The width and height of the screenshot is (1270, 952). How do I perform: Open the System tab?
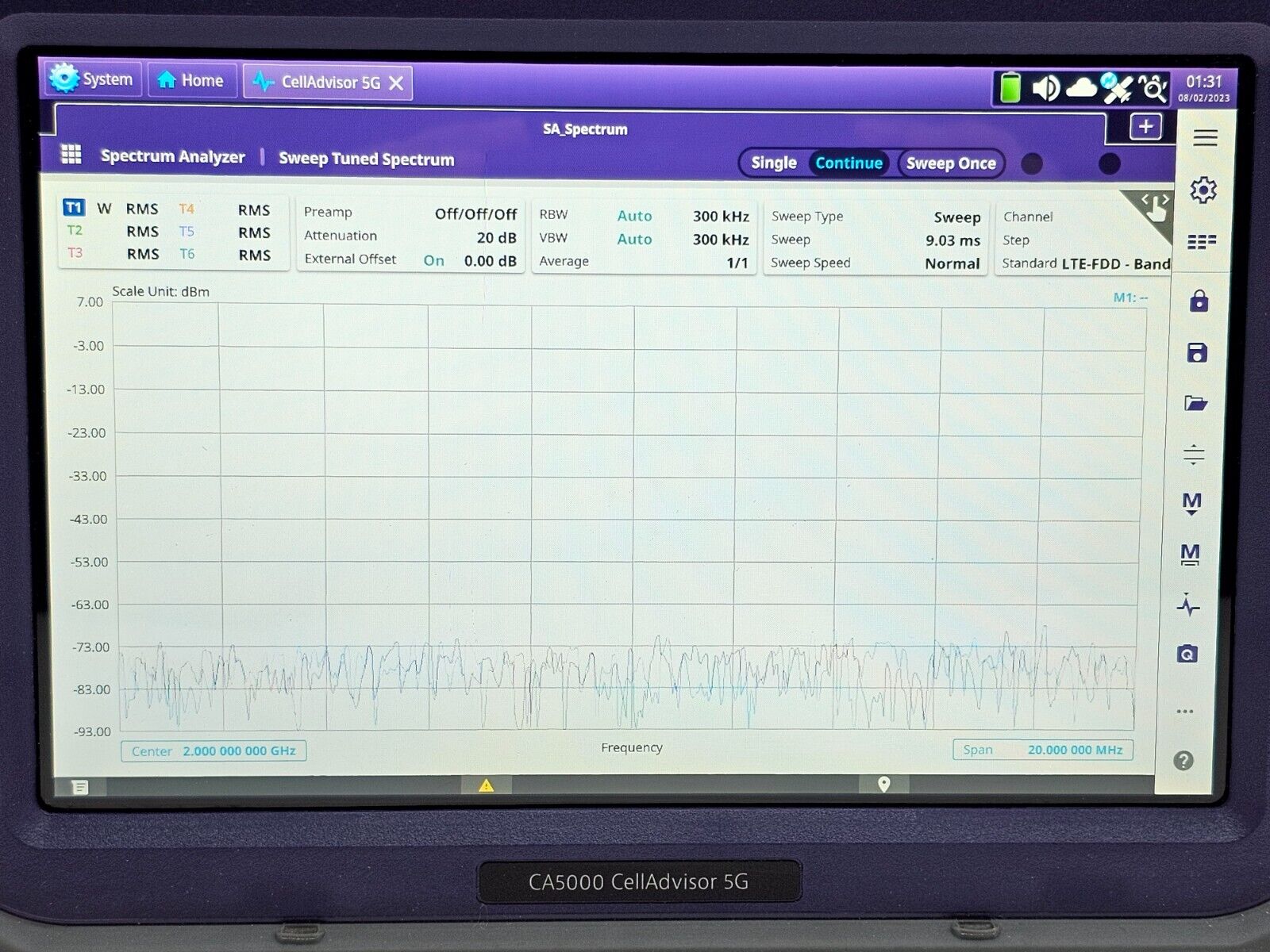point(91,79)
